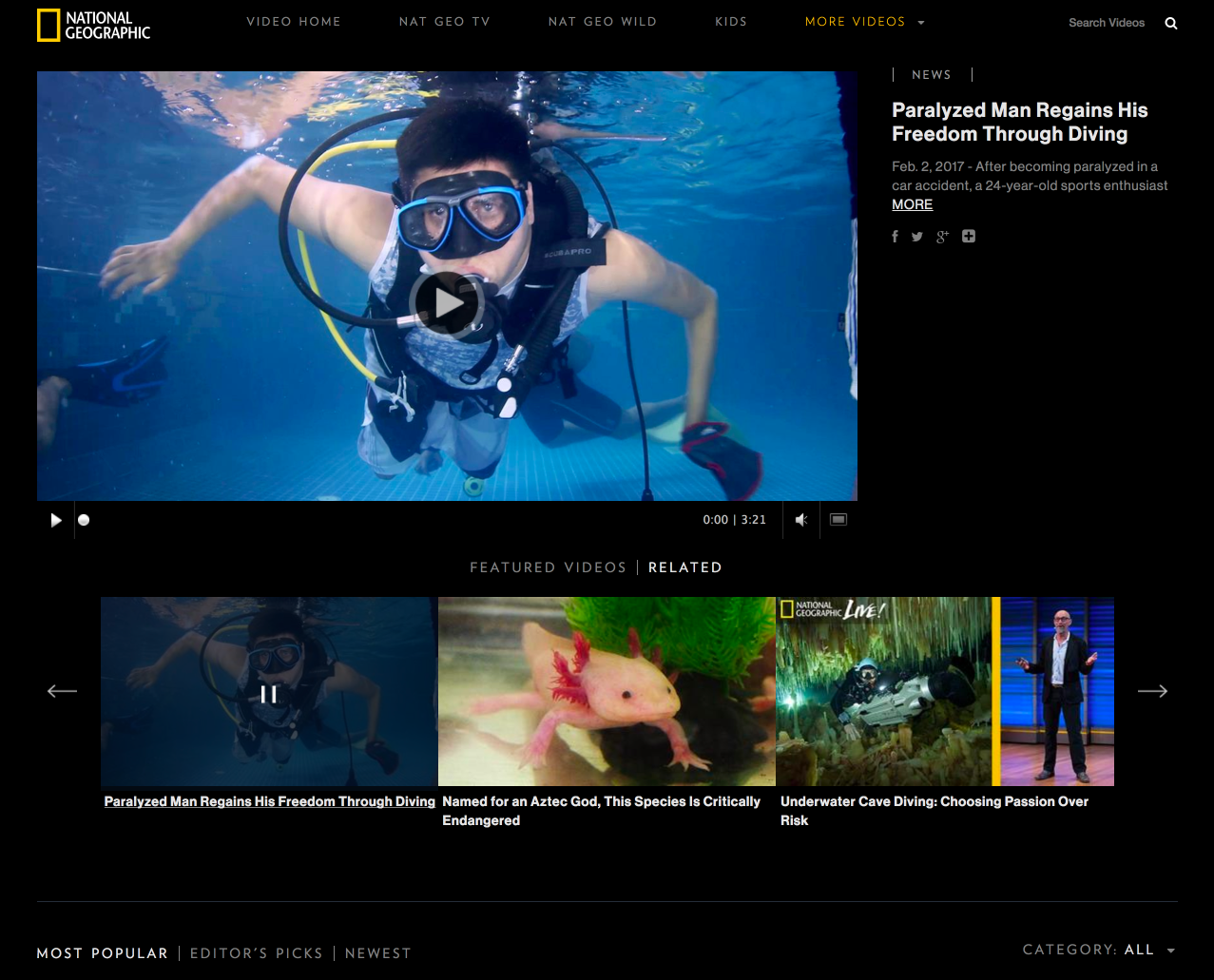Pause icon on diving video thumbnail

tap(269, 694)
